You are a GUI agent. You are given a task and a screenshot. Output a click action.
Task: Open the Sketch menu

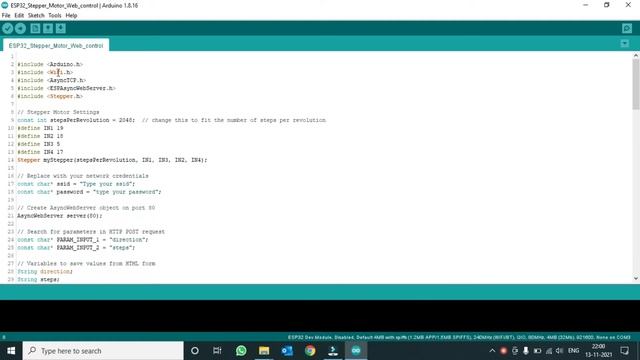[36, 16]
